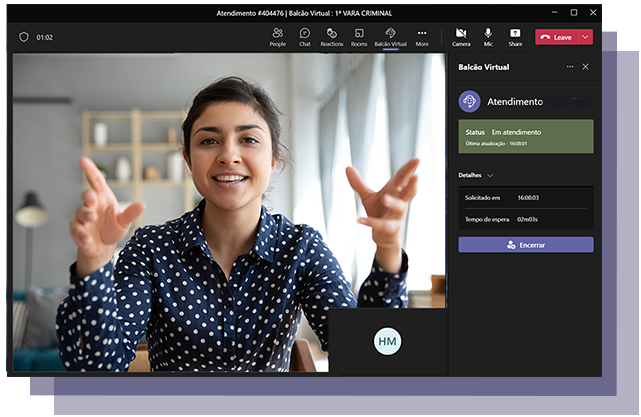Toggle the Camera off
This screenshot has height=417, width=641.
[461, 36]
